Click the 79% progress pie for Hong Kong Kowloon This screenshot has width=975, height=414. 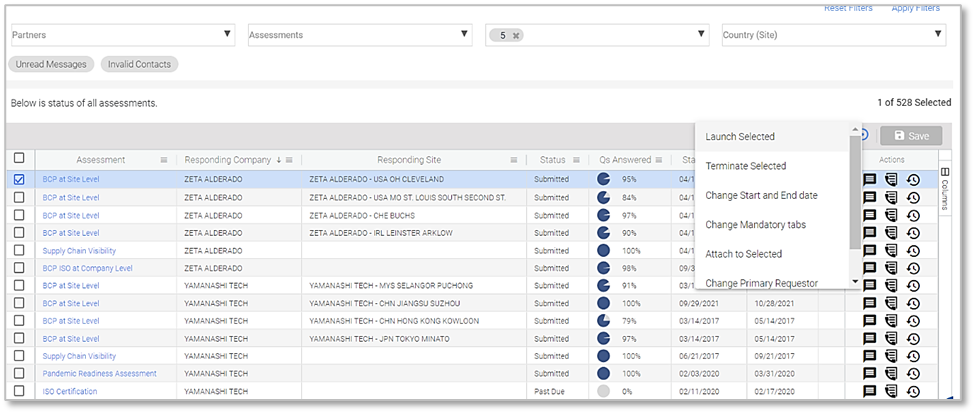pyautogui.click(x=603, y=321)
